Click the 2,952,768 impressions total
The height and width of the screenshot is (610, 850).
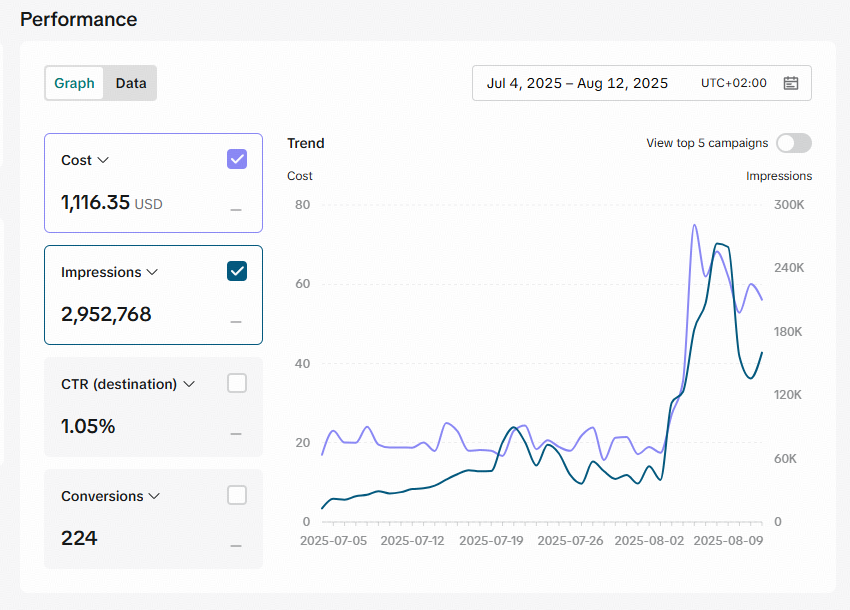click(106, 314)
